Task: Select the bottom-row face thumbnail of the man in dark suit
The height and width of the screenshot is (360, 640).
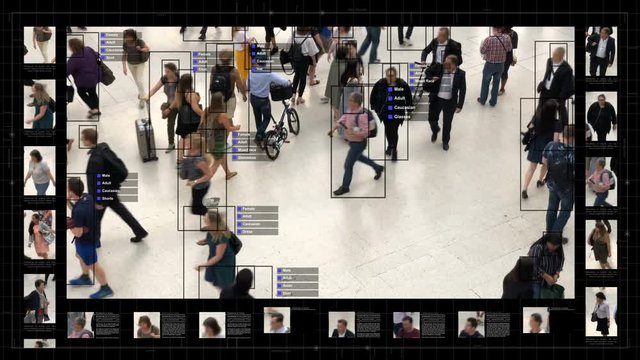Action: 342,325
